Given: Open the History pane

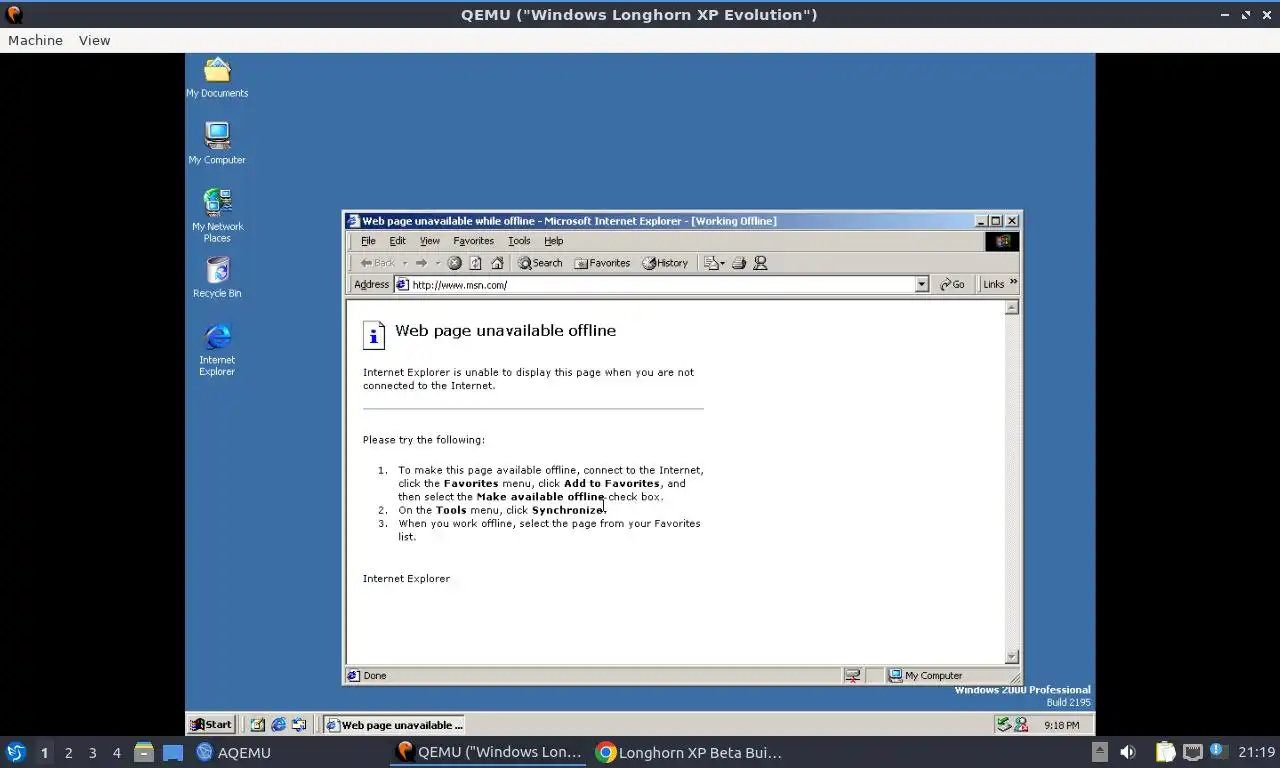Looking at the screenshot, I should coord(665,263).
